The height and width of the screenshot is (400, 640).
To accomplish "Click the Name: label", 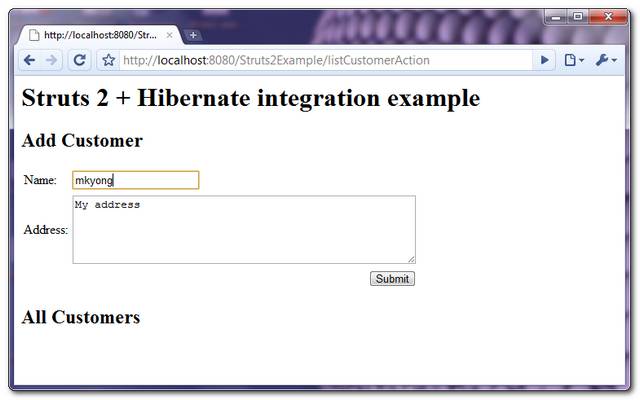I will tap(40, 180).
